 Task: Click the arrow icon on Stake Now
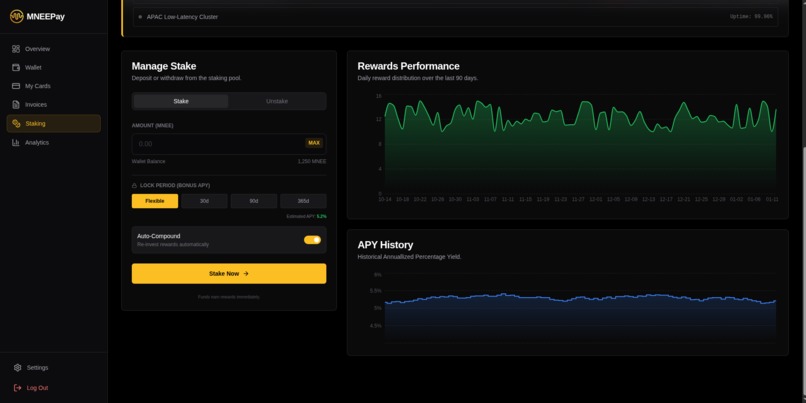(246, 273)
